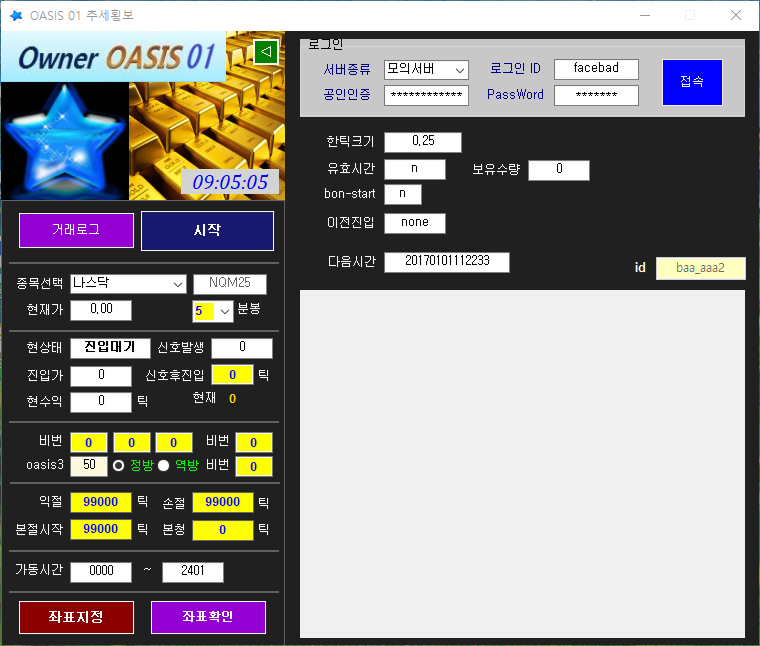Click the 거래로그 trade log button
The image size is (760, 646).
click(x=77, y=230)
